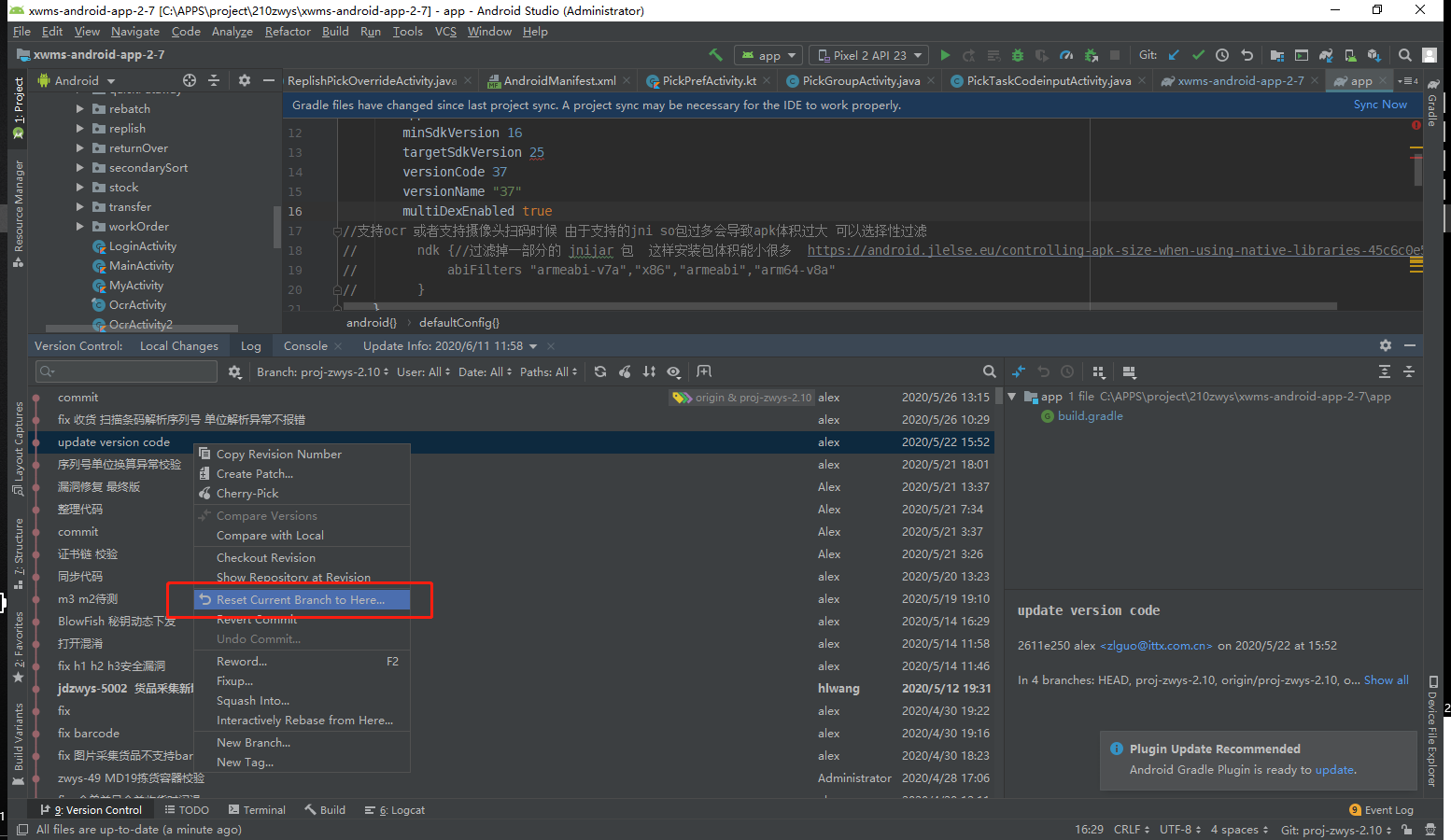Refresh the Git log with the refresh icon
This screenshot has width=1451, height=840.
pyautogui.click(x=599, y=371)
